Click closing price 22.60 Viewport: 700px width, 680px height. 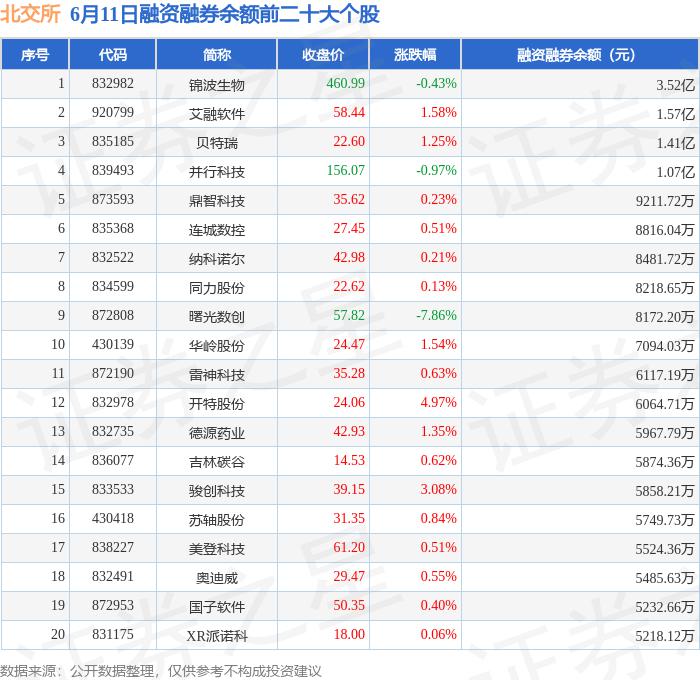click(x=349, y=142)
